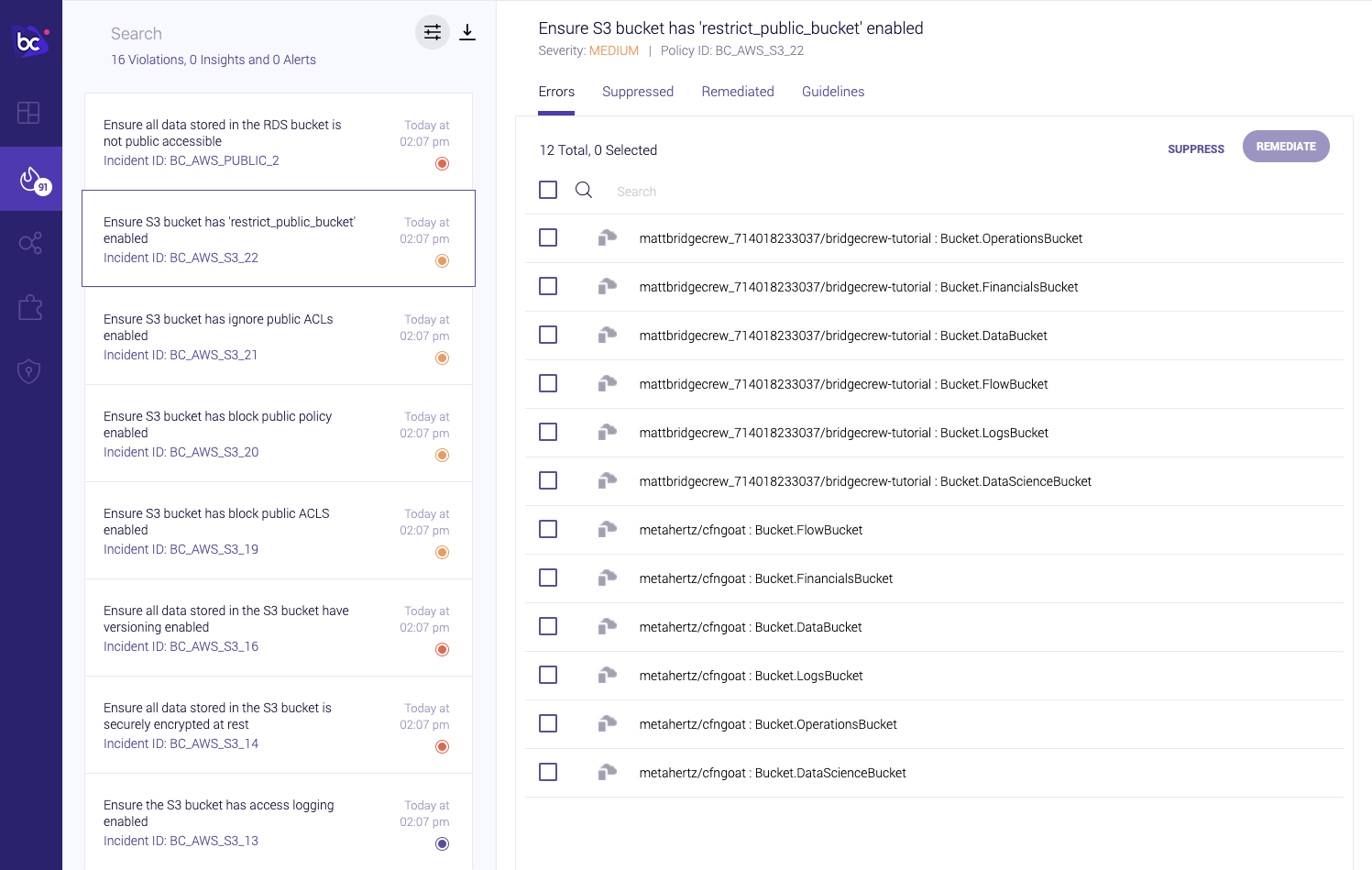Open the Integrations puzzle sidebar icon

click(30, 307)
